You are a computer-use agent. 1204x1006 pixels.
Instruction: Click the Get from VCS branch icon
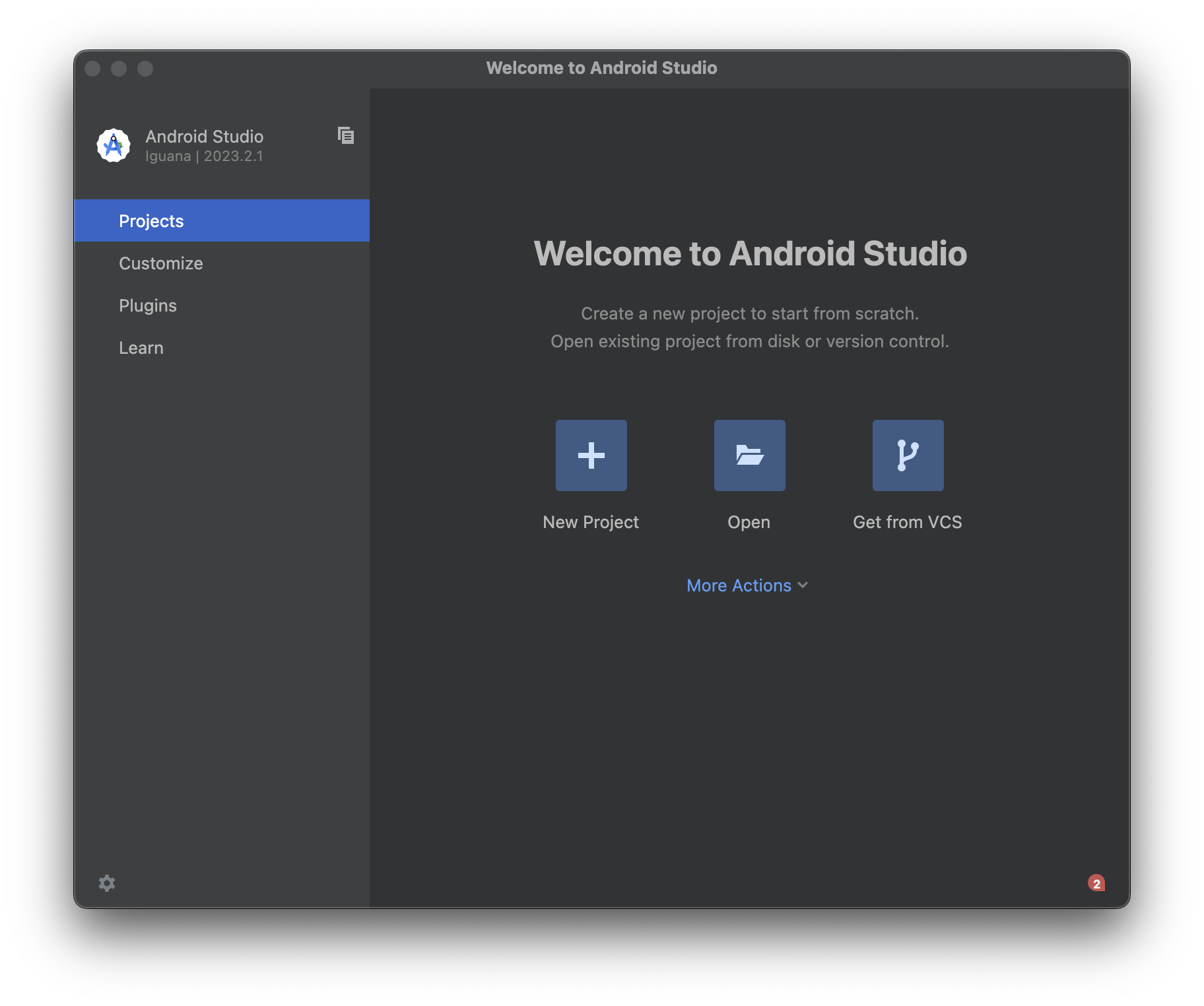(x=908, y=455)
